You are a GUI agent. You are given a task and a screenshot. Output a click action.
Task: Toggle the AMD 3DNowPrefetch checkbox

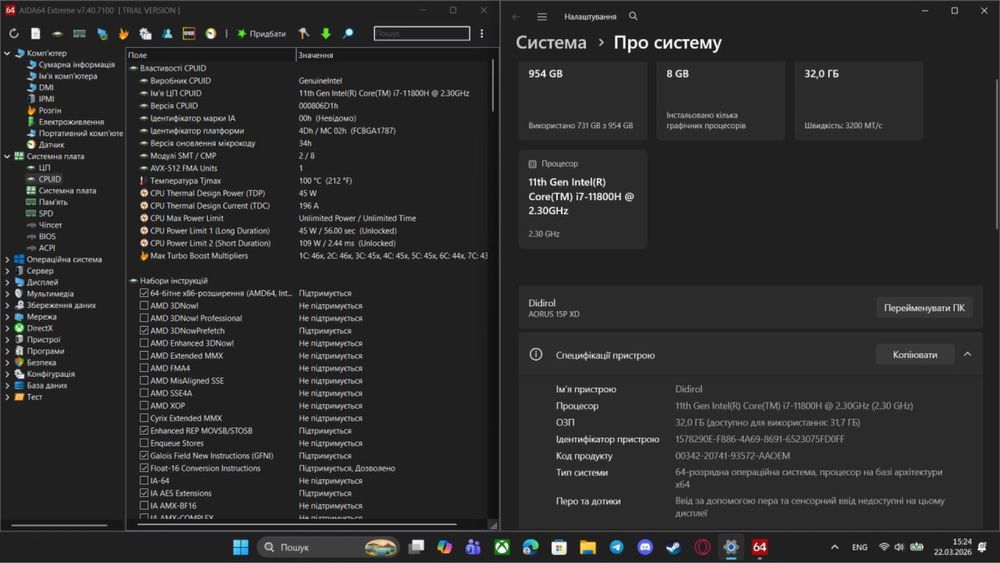click(x=144, y=331)
